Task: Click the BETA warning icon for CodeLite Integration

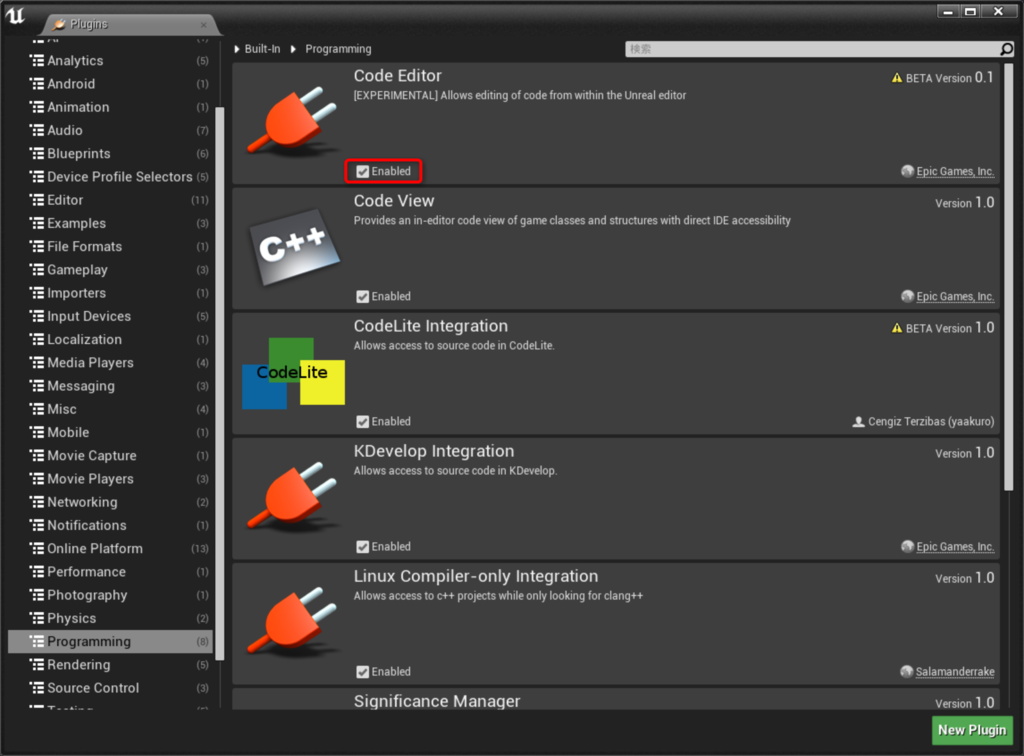Action: click(x=897, y=328)
